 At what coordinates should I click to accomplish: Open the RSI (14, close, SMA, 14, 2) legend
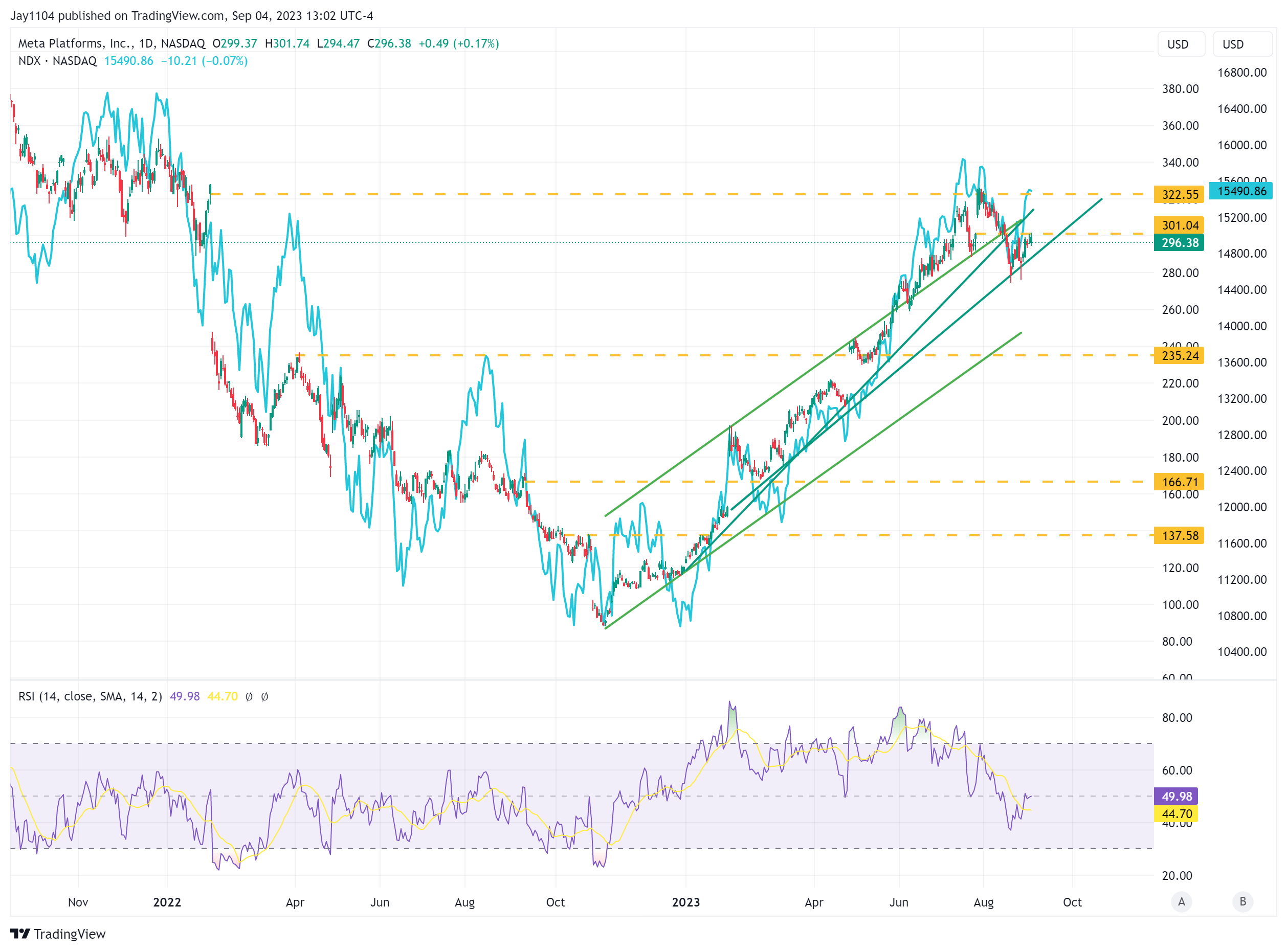(x=90, y=697)
